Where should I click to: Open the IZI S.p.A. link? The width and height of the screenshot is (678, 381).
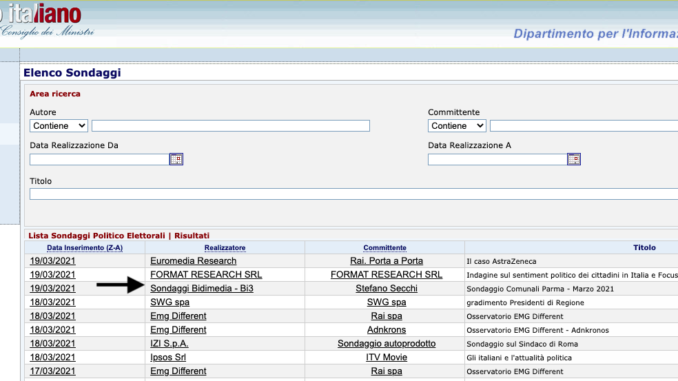(169, 343)
